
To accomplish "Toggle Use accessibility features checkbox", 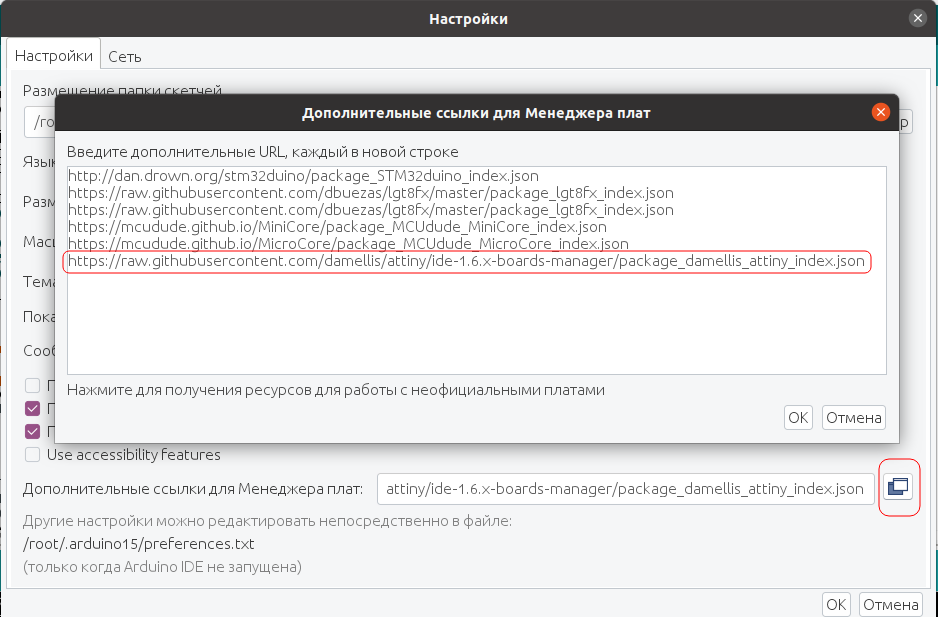I will [x=32, y=455].
